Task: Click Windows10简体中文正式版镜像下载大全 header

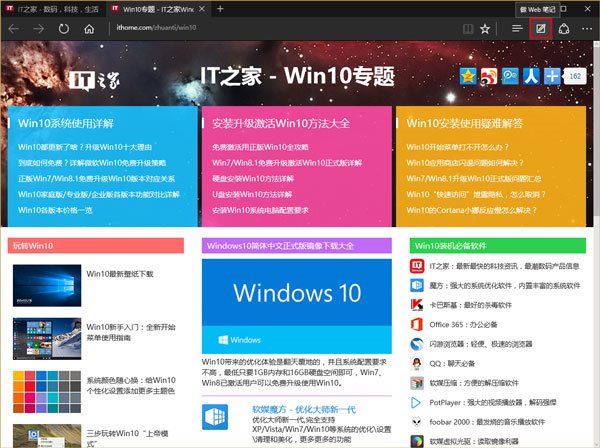Action: coord(297,246)
